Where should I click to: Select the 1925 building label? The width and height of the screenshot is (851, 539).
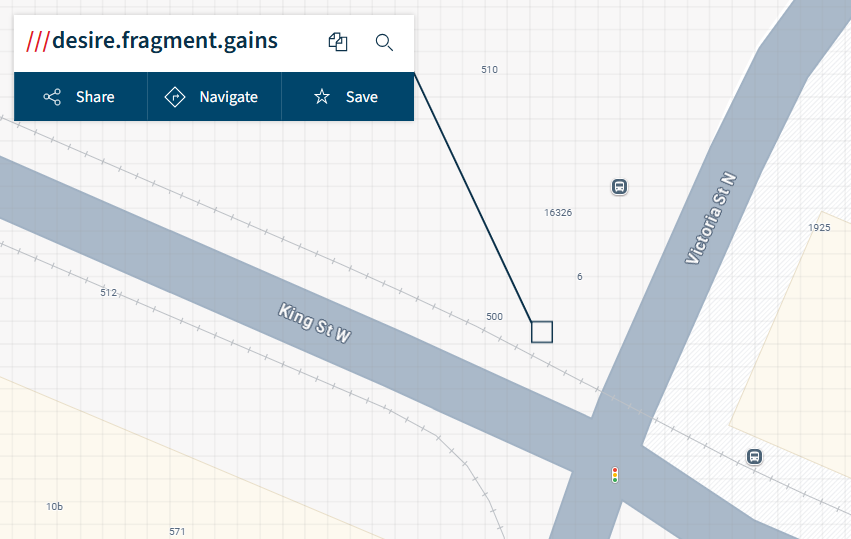click(x=819, y=228)
